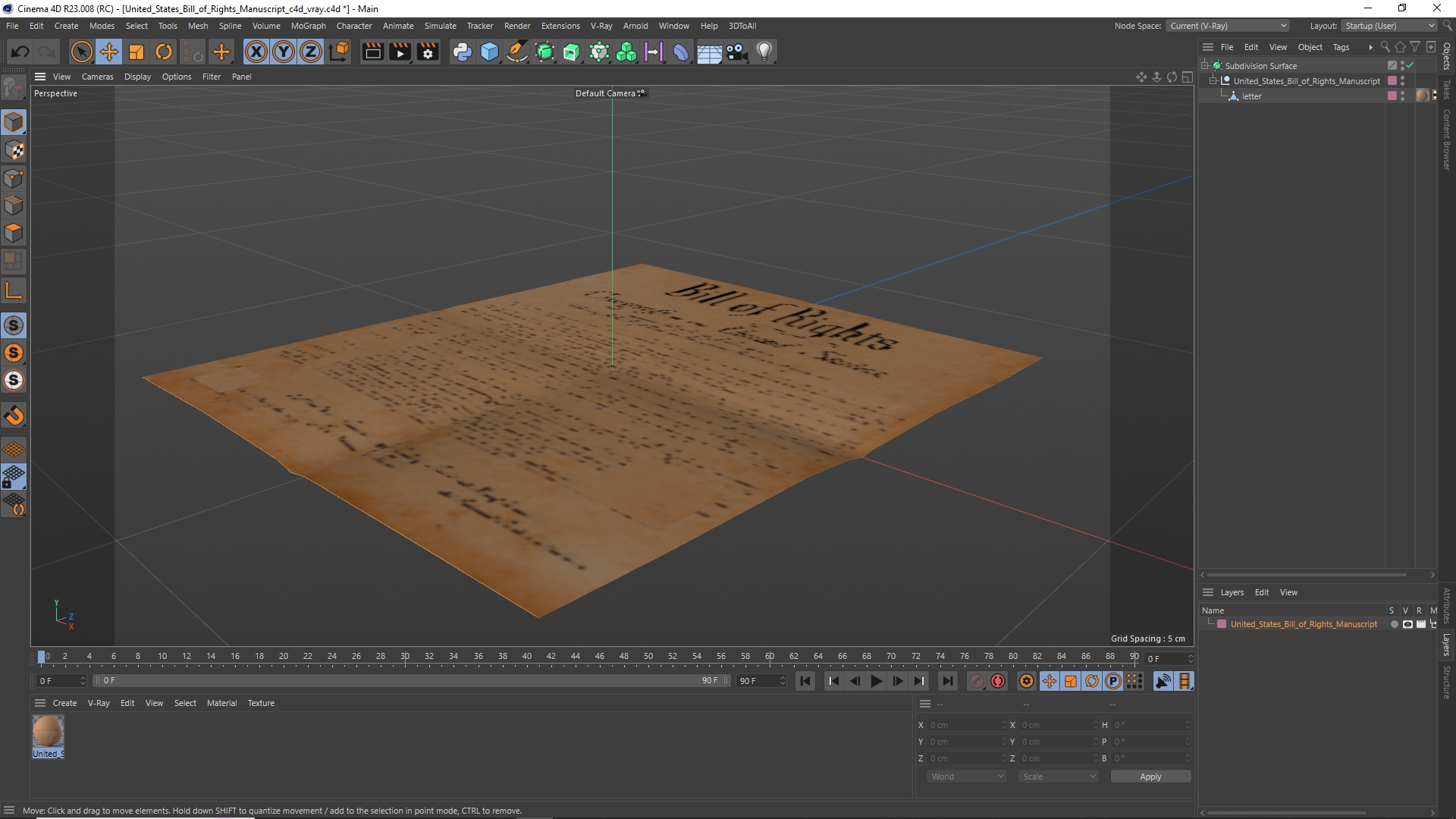Render to Picture Viewer

400,52
